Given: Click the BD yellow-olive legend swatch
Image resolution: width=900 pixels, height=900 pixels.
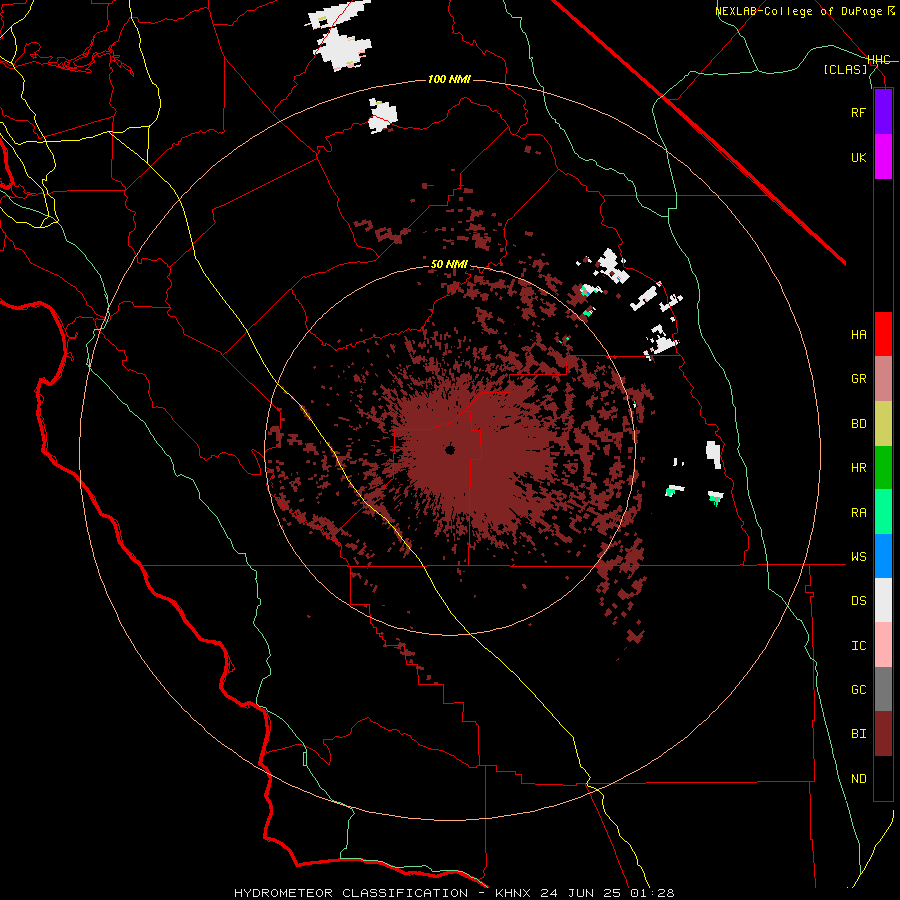Looking at the screenshot, I should tap(883, 424).
